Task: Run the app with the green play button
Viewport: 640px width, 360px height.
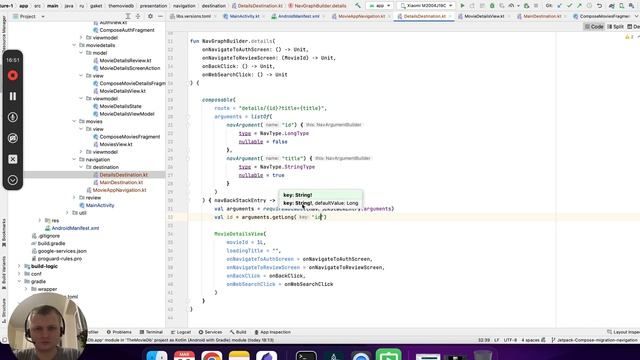Action: click(462, 6)
